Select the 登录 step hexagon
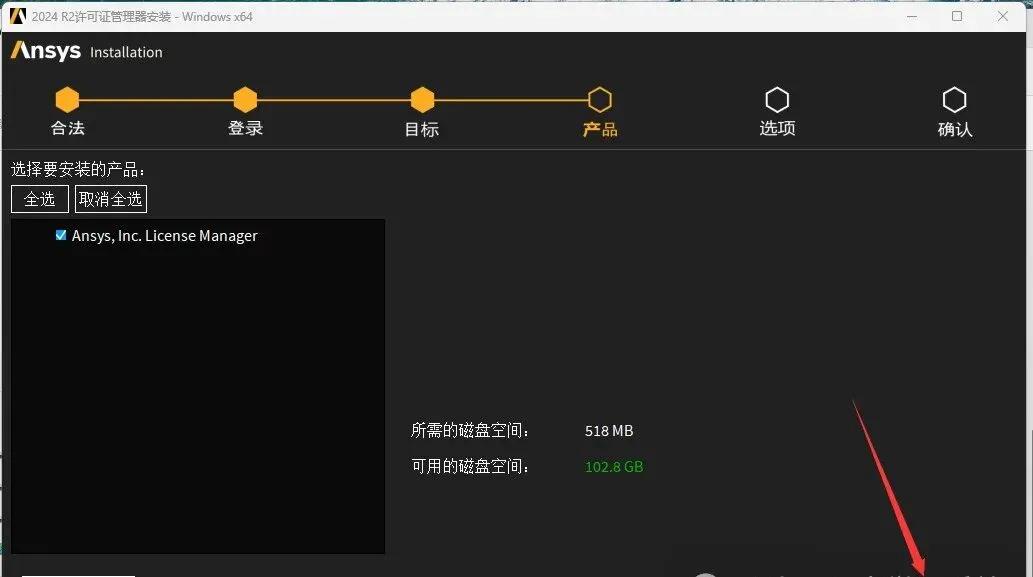 (245, 100)
